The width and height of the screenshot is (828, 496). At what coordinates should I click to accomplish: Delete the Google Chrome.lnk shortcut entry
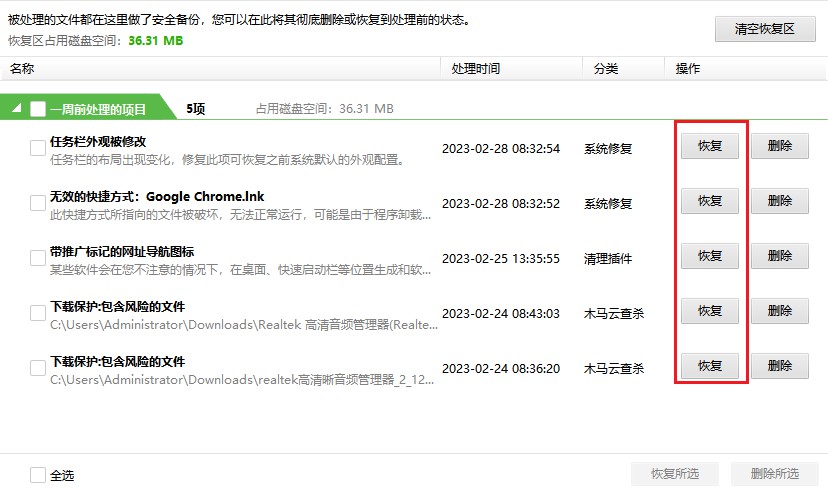click(780, 201)
